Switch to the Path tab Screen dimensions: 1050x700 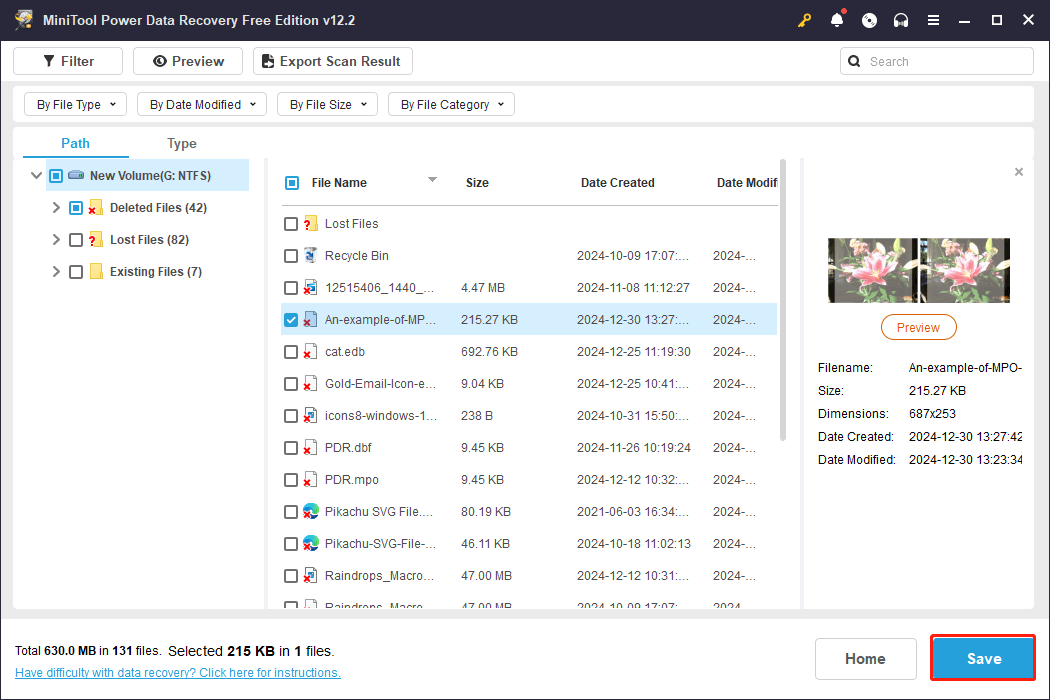click(x=76, y=143)
